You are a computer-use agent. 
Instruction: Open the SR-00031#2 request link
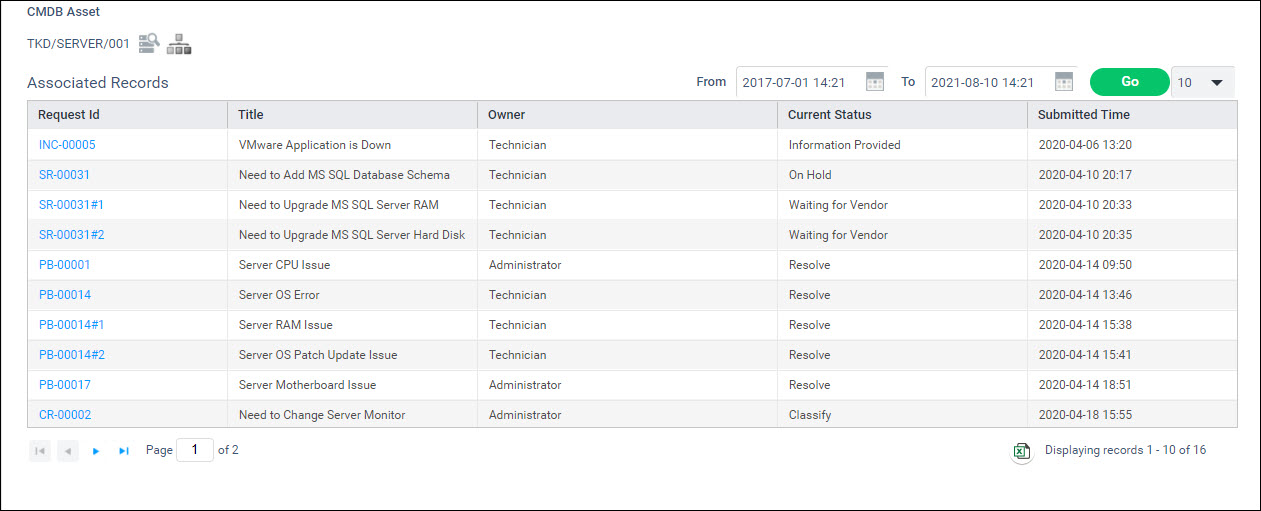coord(71,235)
